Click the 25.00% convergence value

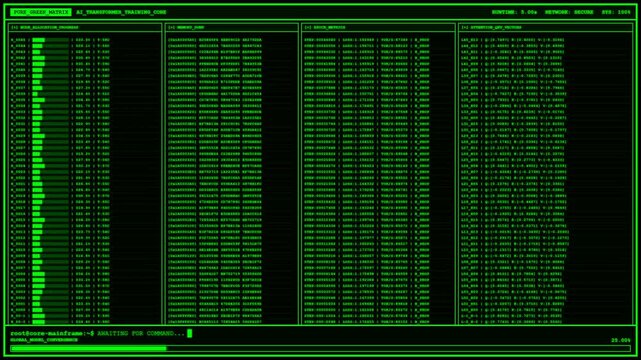click(621, 340)
